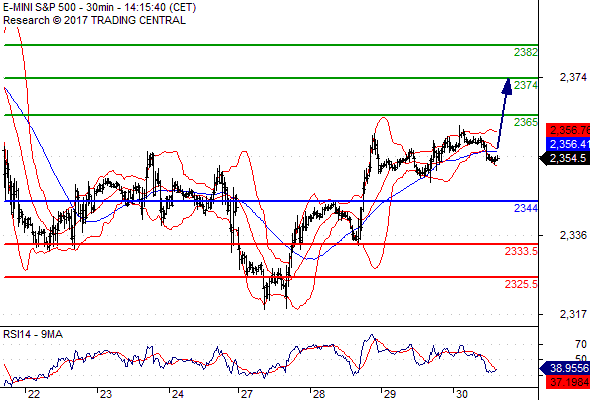Image resolution: width=590 pixels, height=400 pixels.
Task: Select the 2382 resistance level label
Action: pos(526,52)
